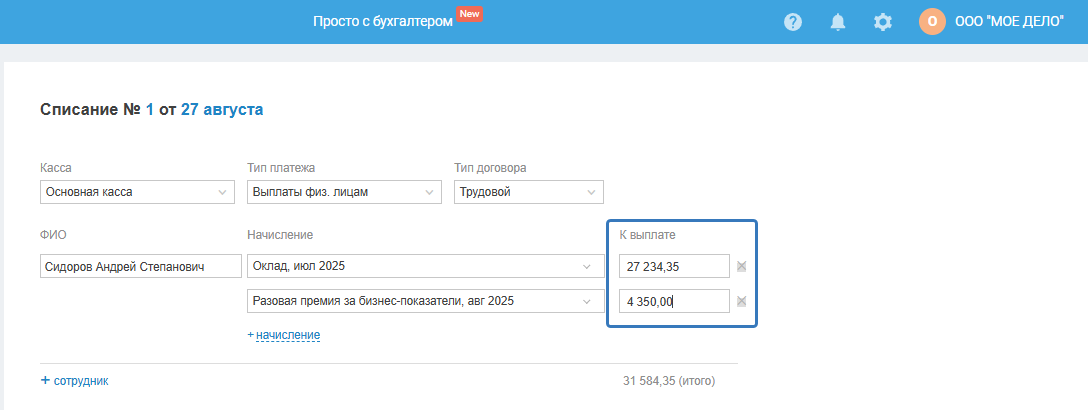The width and height of the screenshot is (1088, 410).
Task: Expand the "Оклад, июл 2025" accrual dropdown
Action: [425, 267]
